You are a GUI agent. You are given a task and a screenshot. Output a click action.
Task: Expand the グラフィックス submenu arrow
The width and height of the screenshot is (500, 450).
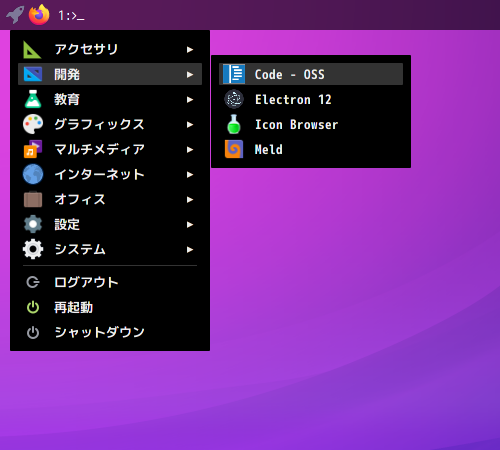(x=190, y=125)
